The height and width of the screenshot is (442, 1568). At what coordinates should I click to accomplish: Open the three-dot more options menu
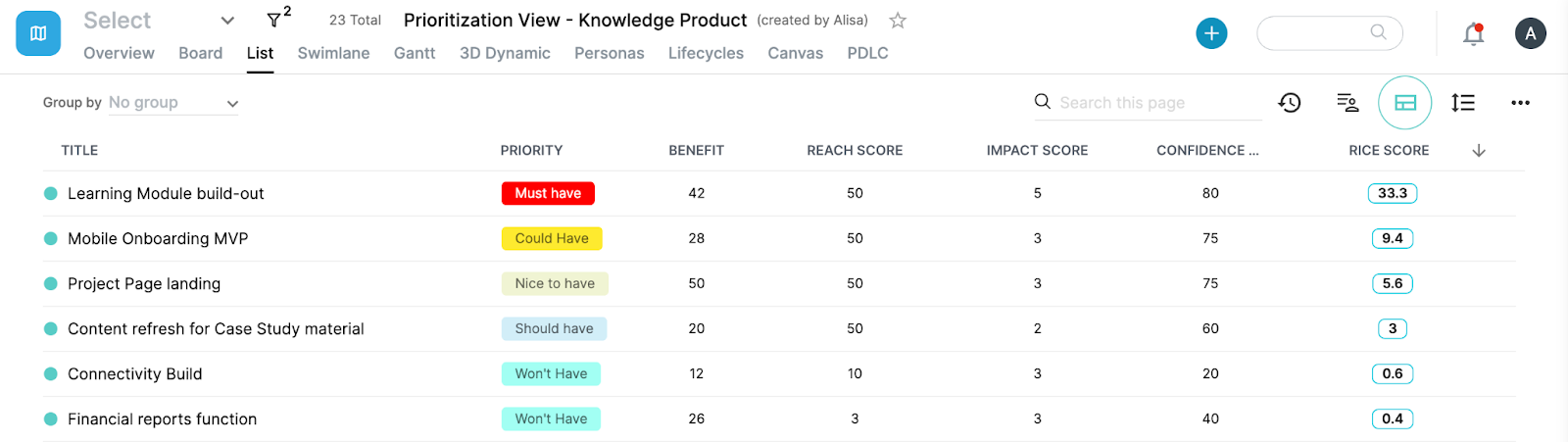click(x=1520, y=103)
